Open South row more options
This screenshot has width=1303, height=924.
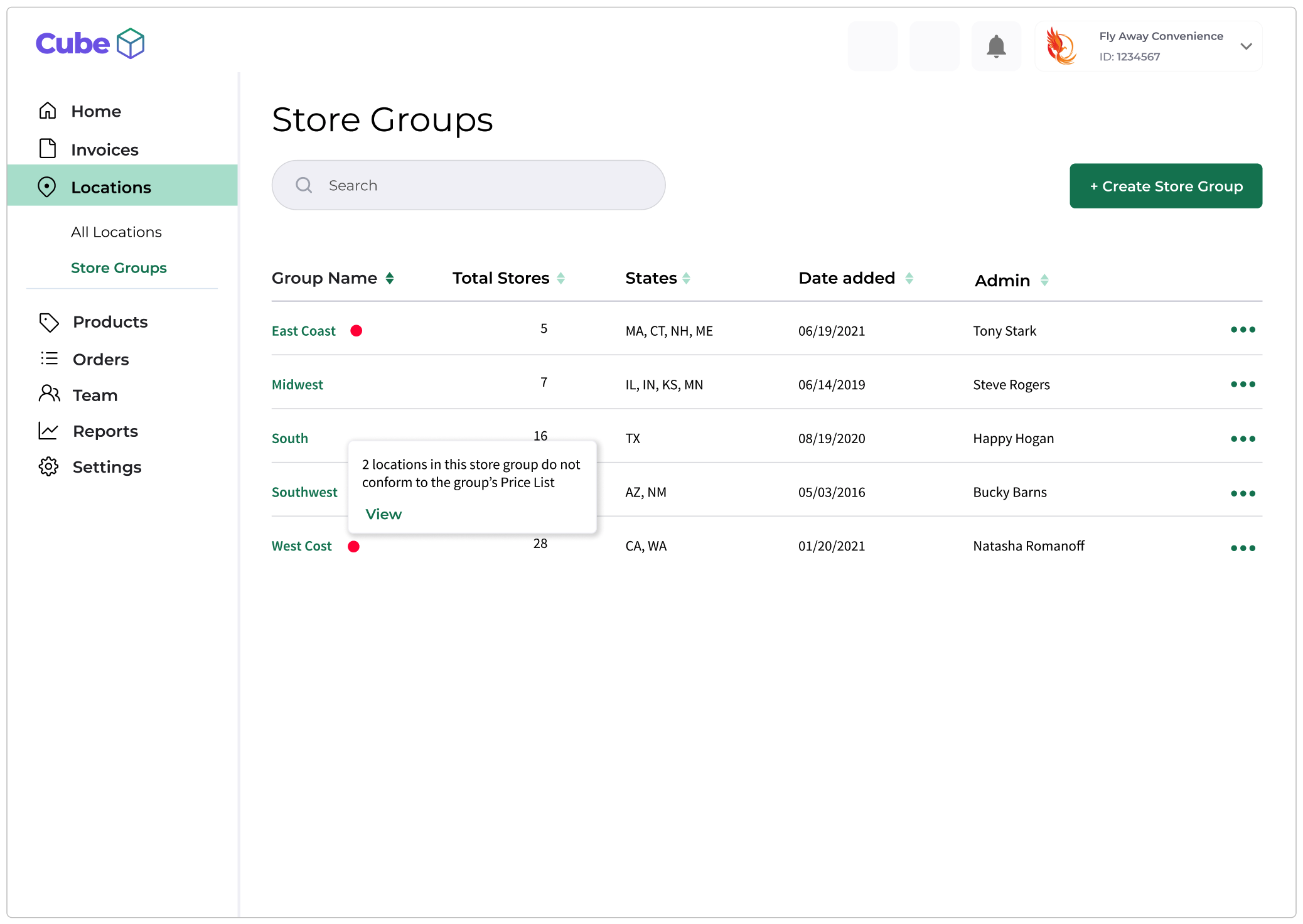point(1243,439)
